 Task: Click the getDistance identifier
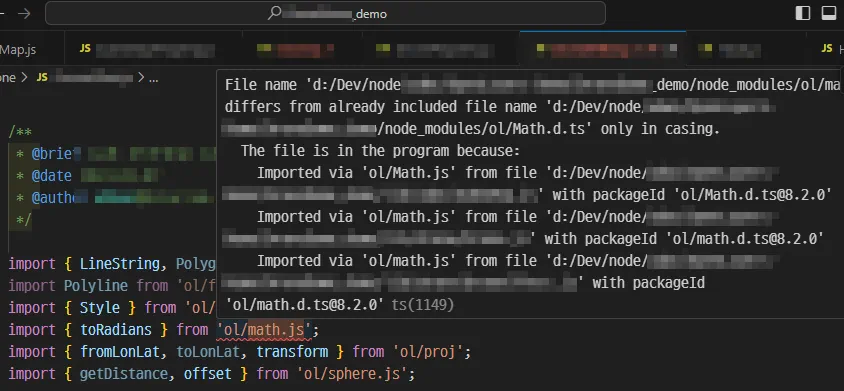pos(124,374)
